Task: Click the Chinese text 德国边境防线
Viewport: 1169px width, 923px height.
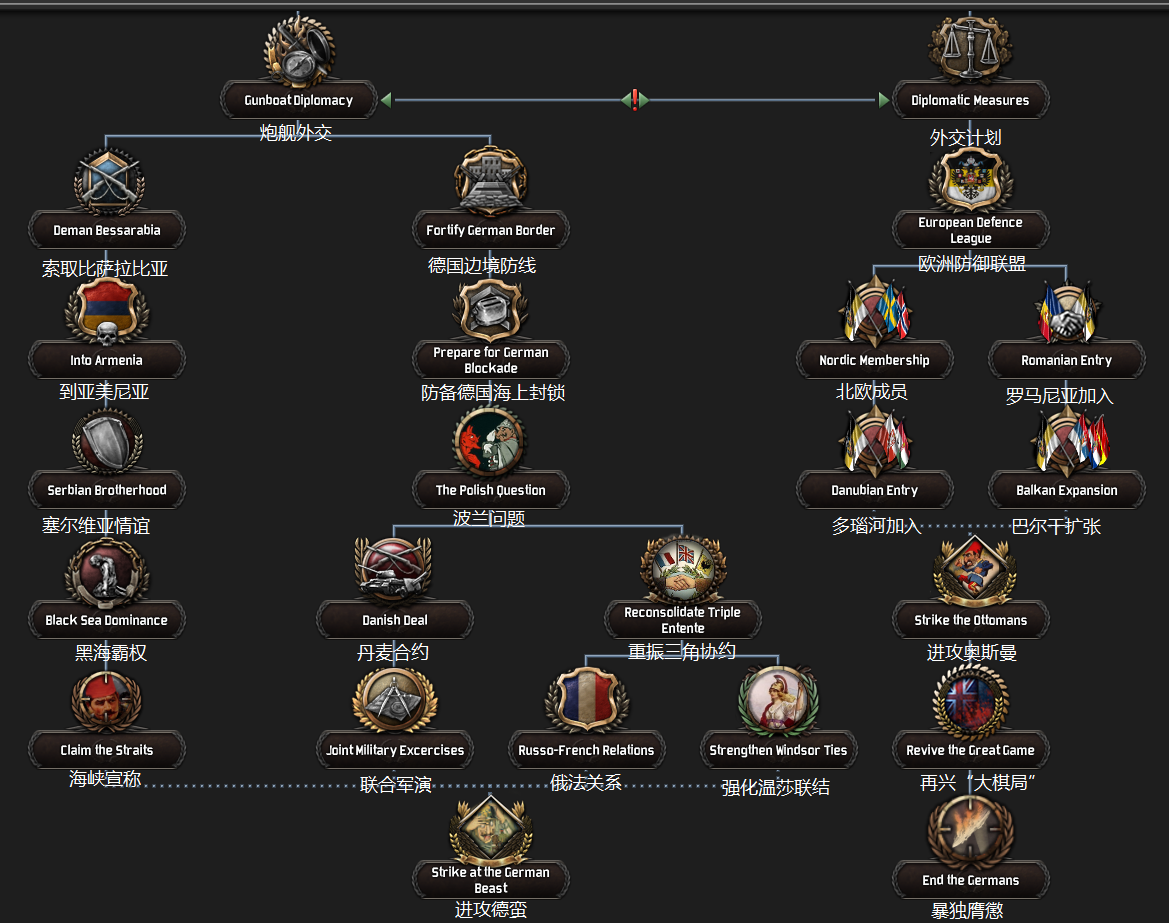Action: [482, 265]
